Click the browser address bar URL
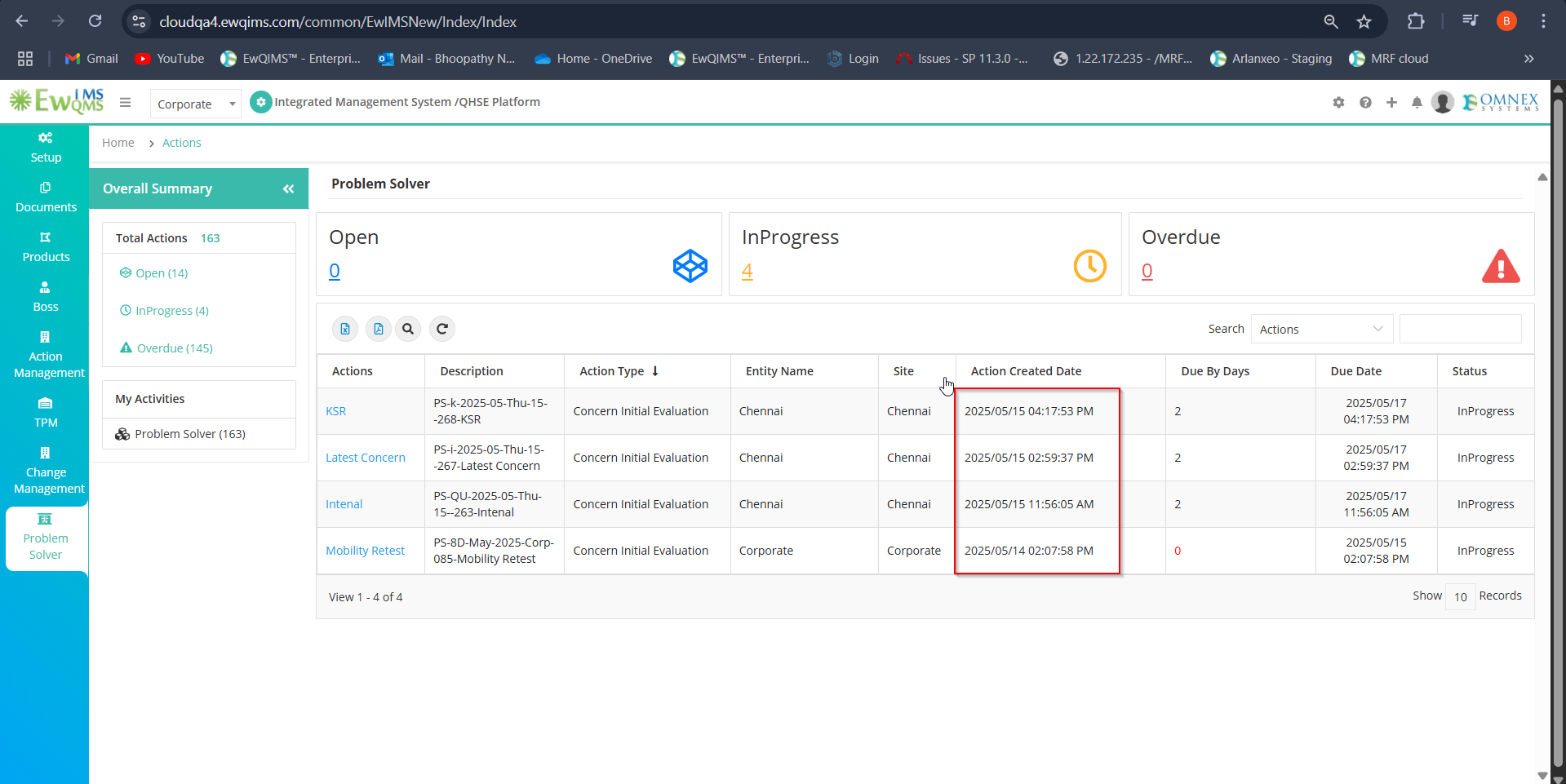 point(338,22)
